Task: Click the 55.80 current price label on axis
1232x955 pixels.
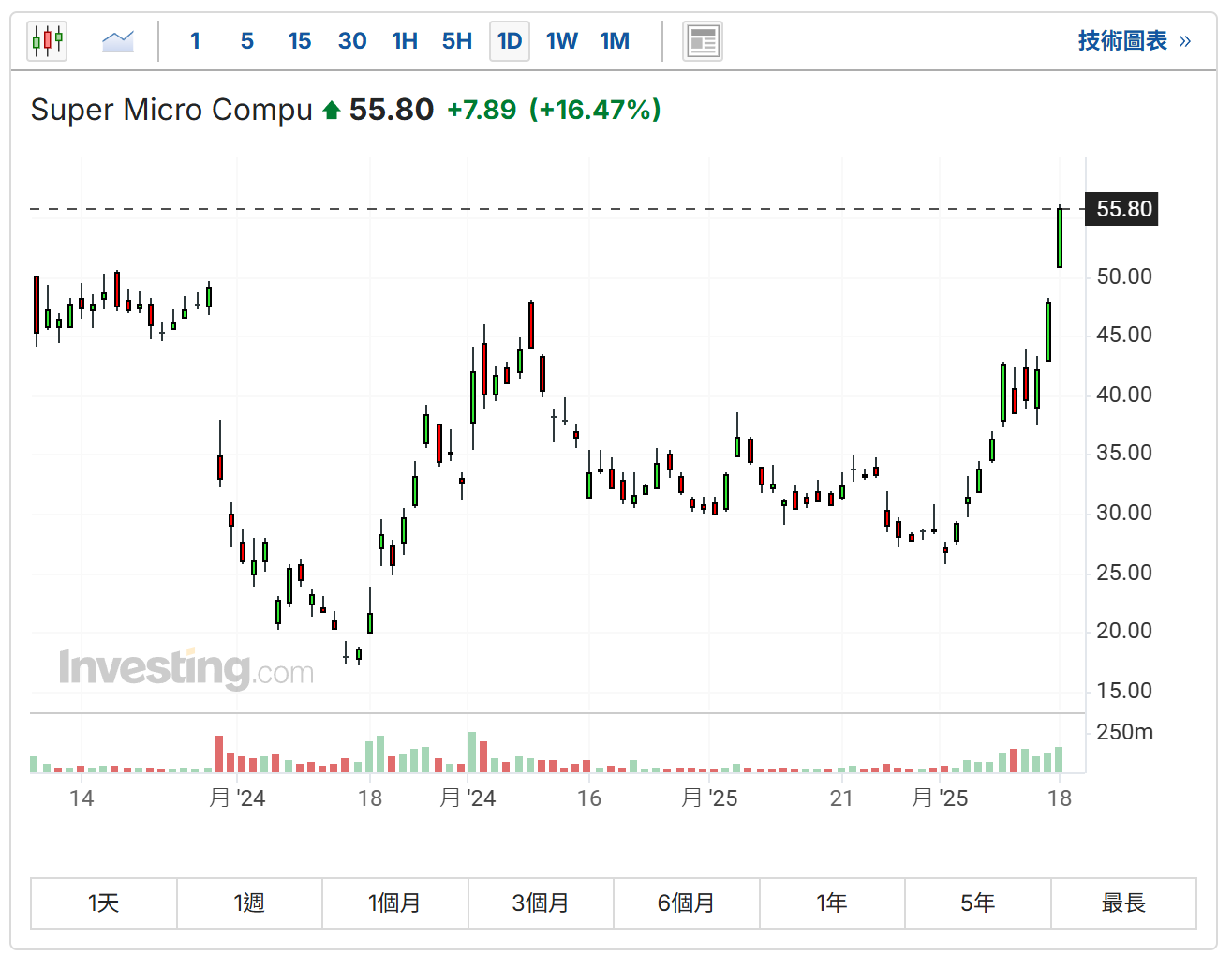Action: tap(1123, 209)
